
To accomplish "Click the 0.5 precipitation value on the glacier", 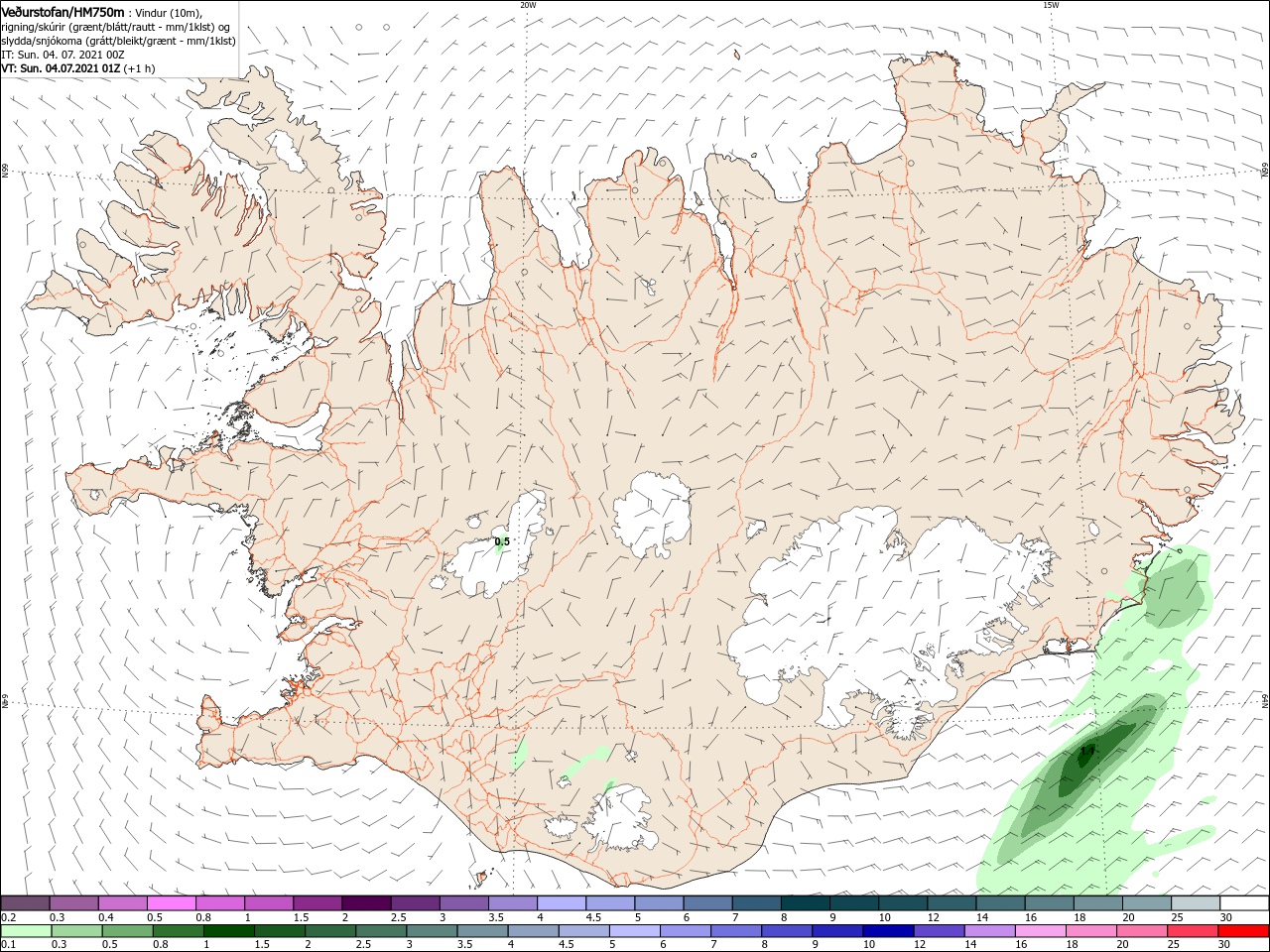I will tap(502, 541).
